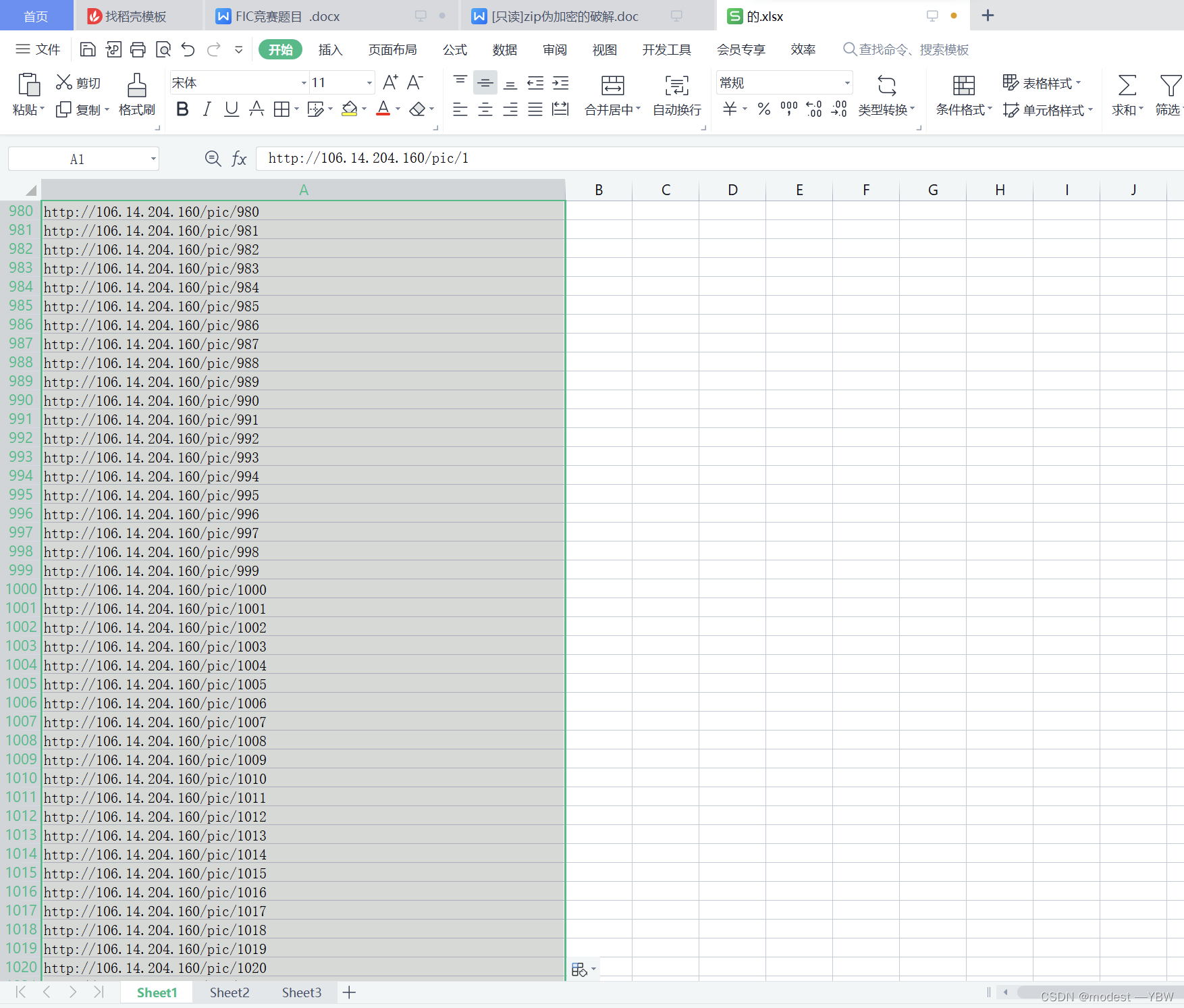1184x1008 pixels.
Task: Open fill color dropdown arrow
Action: coord(365,109)
